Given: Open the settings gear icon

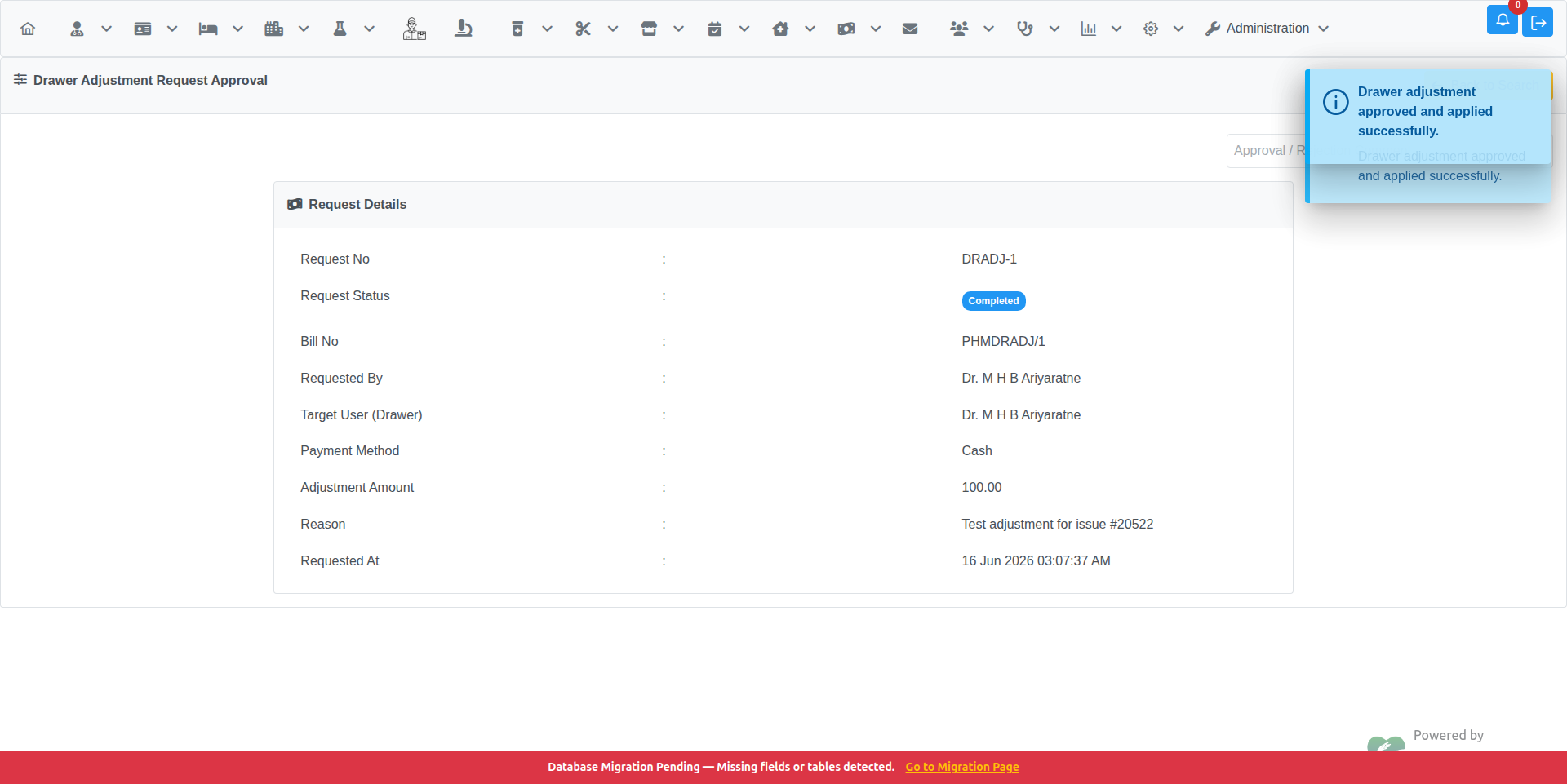Looking at the screenshot, I should click(1151, 29).
